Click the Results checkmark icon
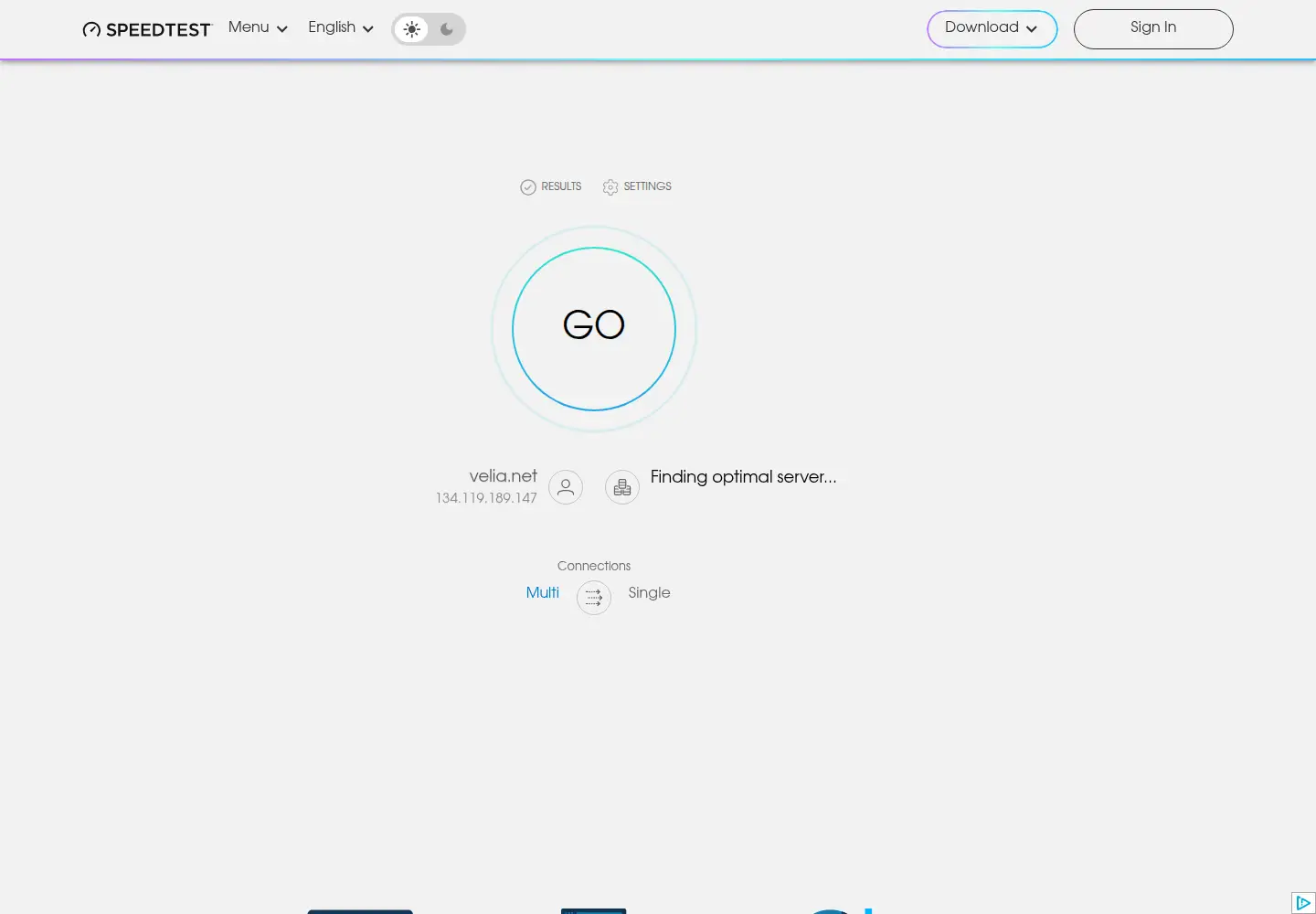Image resolution: width=1316 pixels, height=914 pixels. coord(528,187)
